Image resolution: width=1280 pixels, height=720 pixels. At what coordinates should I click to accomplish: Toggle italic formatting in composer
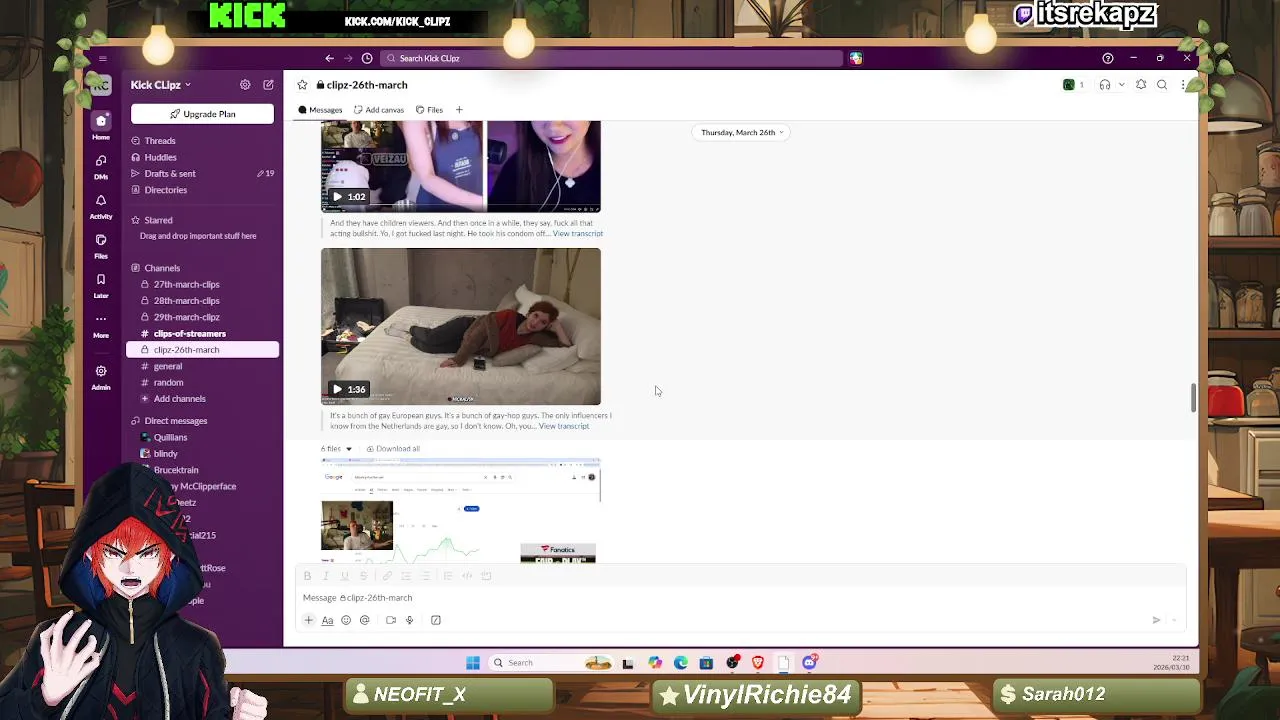pos(326,576)
